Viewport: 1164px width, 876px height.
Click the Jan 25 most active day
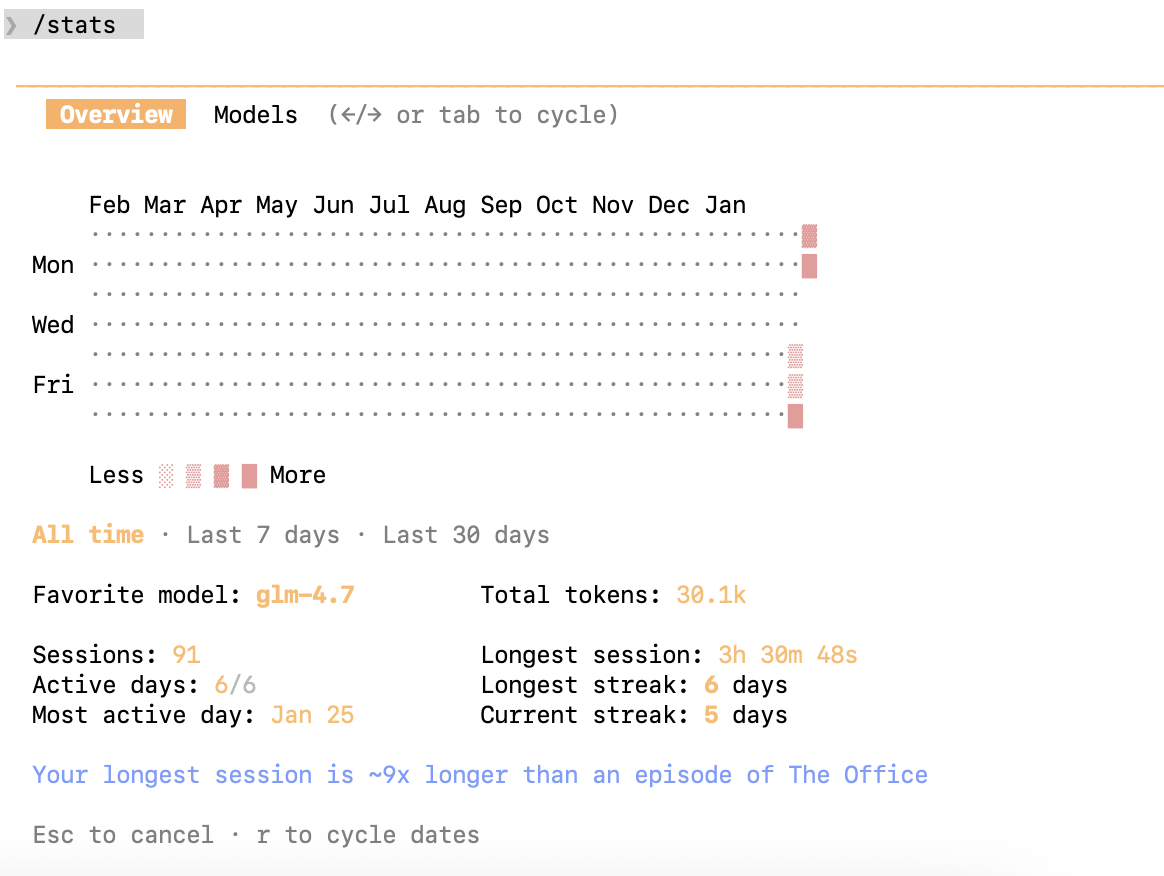[313, 715]
